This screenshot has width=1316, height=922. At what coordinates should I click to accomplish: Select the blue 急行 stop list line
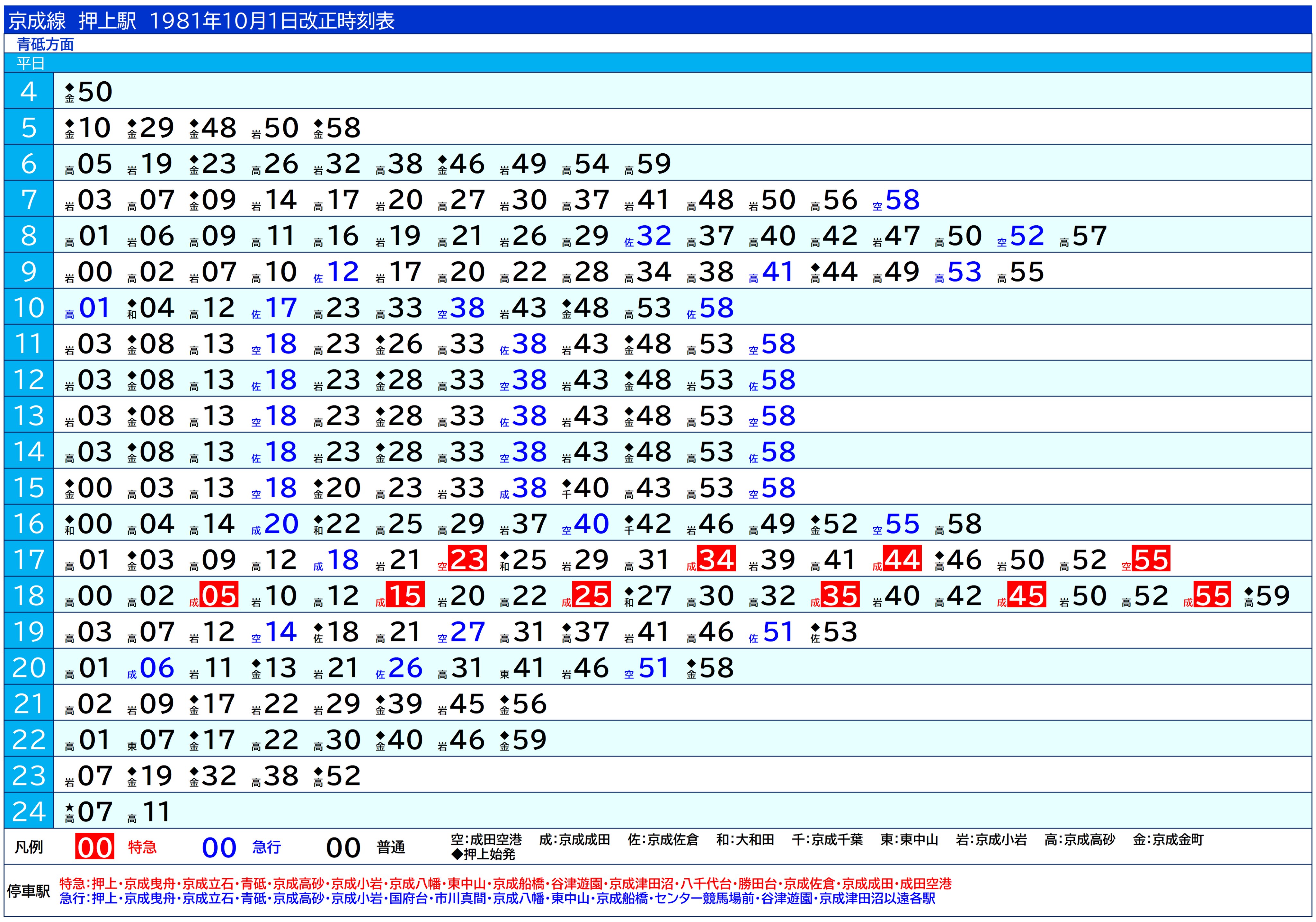(497, 899)
